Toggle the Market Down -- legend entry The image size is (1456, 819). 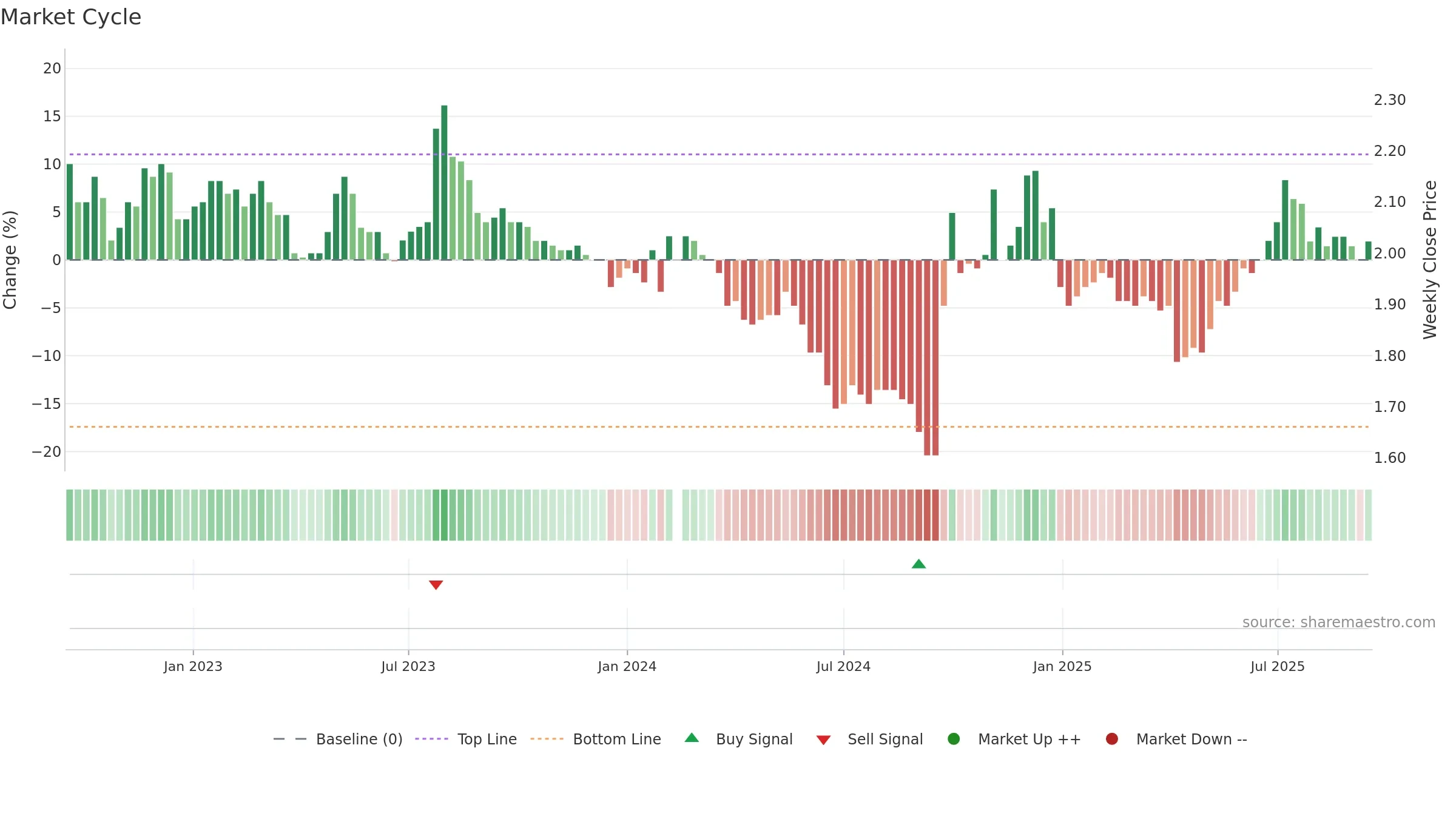1176,739
